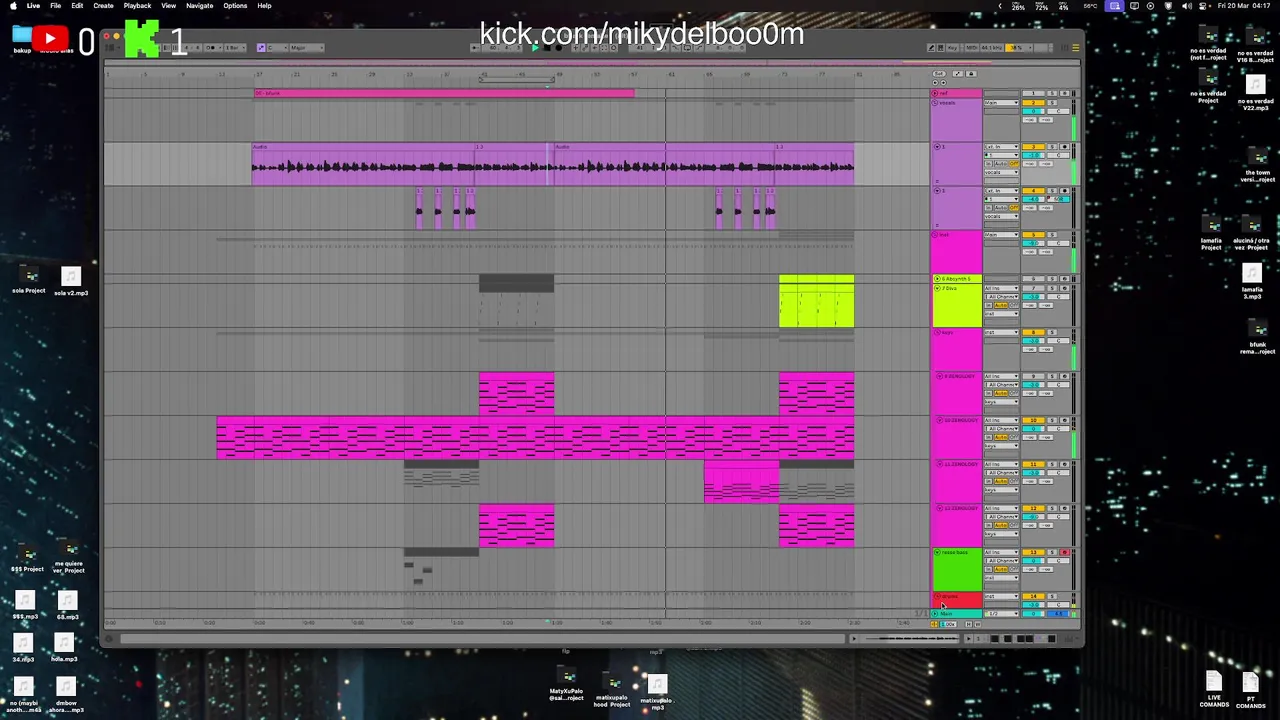Viewport: 1280px width, 720px height.
Task: Toggle the purple Scale Mode button
Action: click(261, 47)
